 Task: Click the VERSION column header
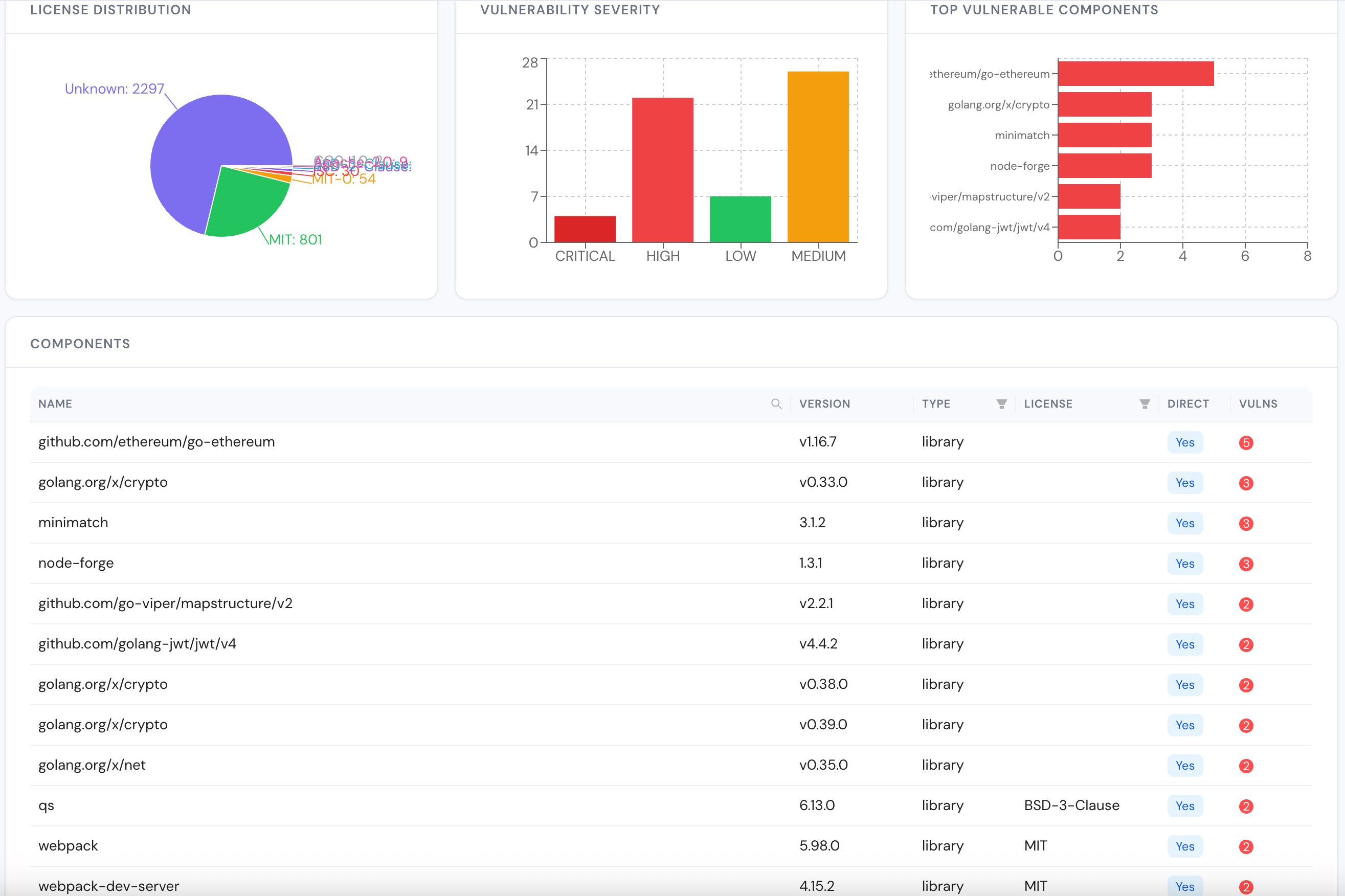824,404
